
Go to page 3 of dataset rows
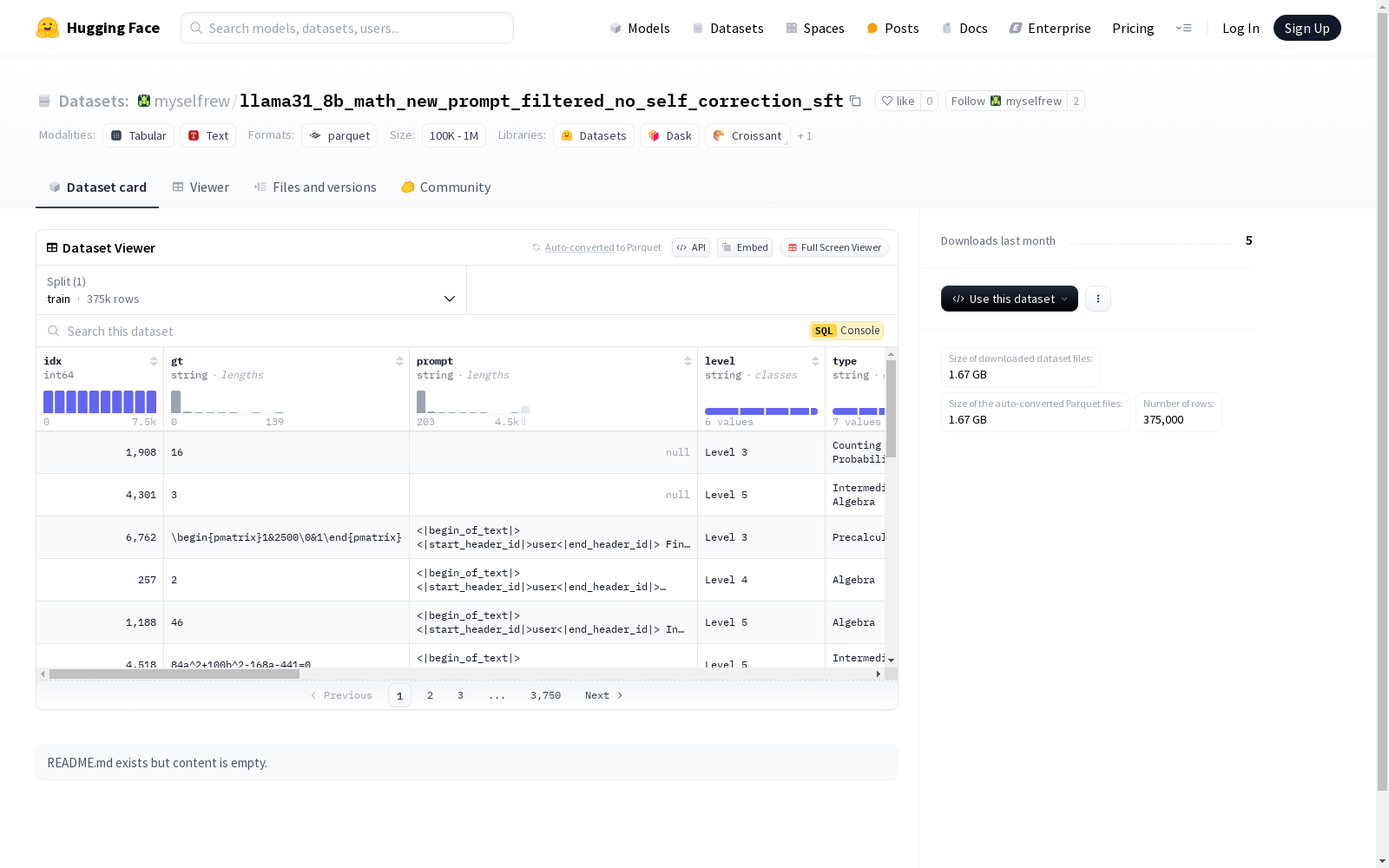point(460,695)
